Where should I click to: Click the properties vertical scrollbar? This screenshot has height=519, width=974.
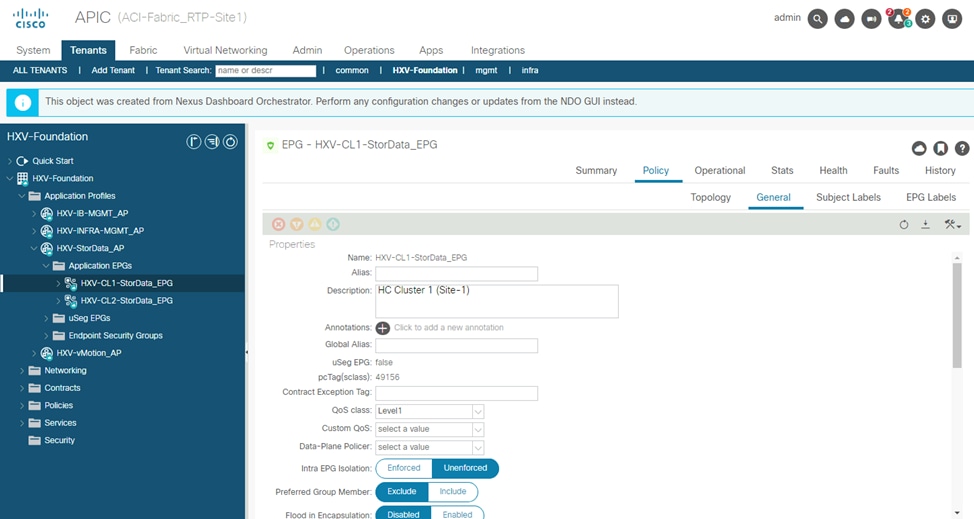coord(957,315)
